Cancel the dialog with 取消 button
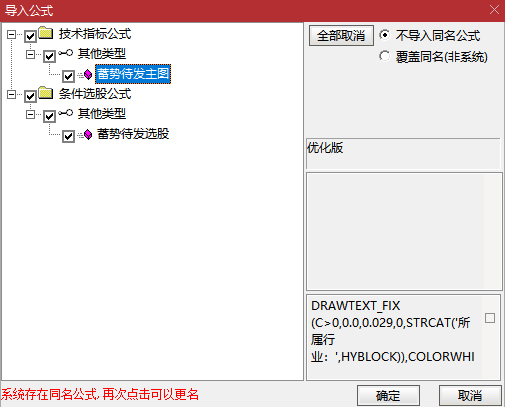The width and height of the screenshot is (505, 407). point(470,396)
